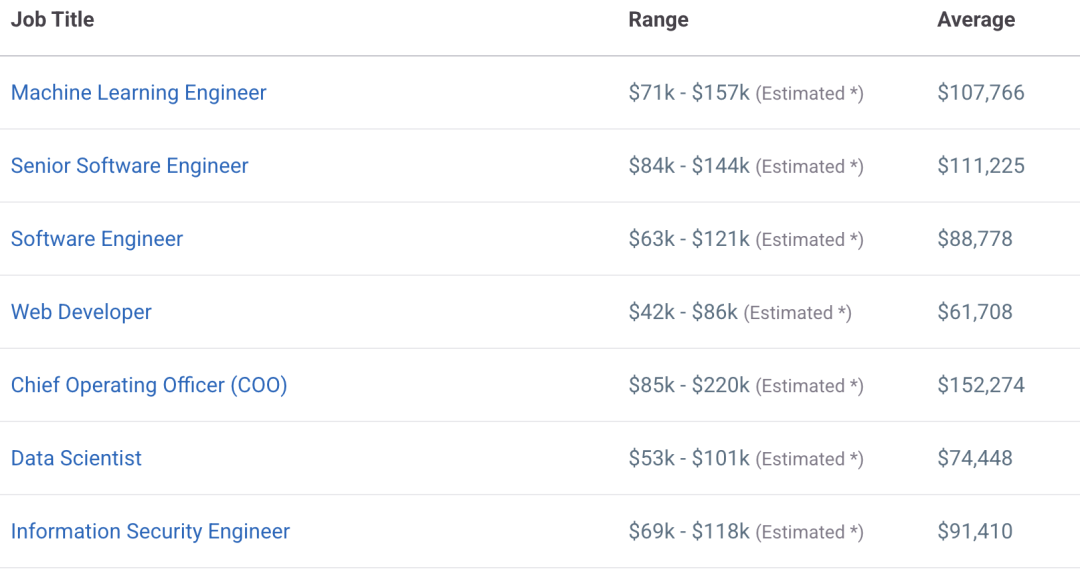Open the Machine Learning Engineer link
Screen dimensions: 1080x573
point(138,93)
